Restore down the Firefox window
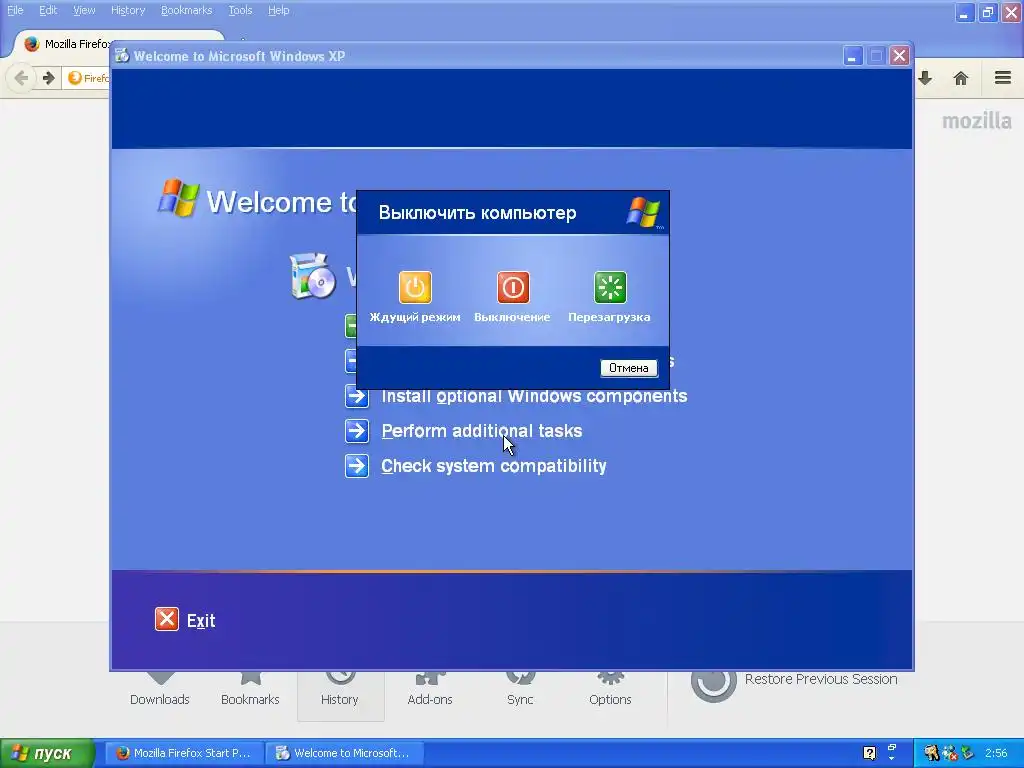Screen dimensions: 1024x768 987,12
